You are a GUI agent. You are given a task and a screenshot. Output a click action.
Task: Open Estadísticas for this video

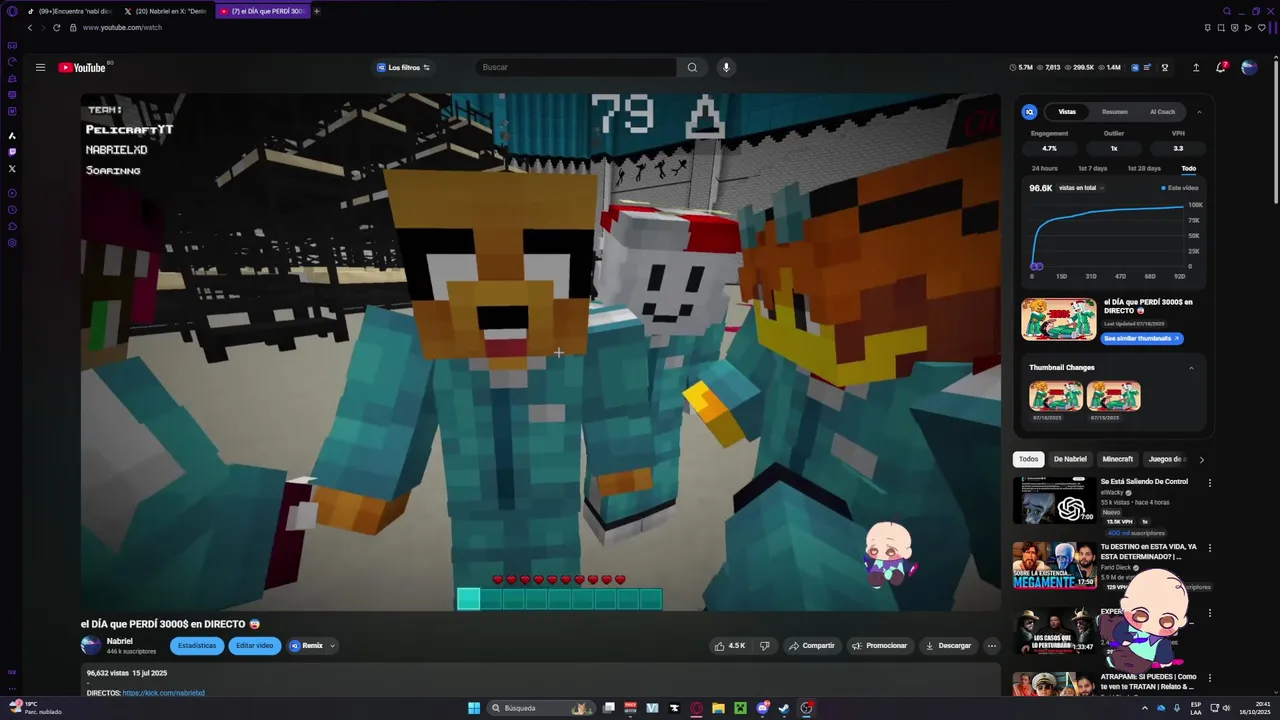[197, 646]
